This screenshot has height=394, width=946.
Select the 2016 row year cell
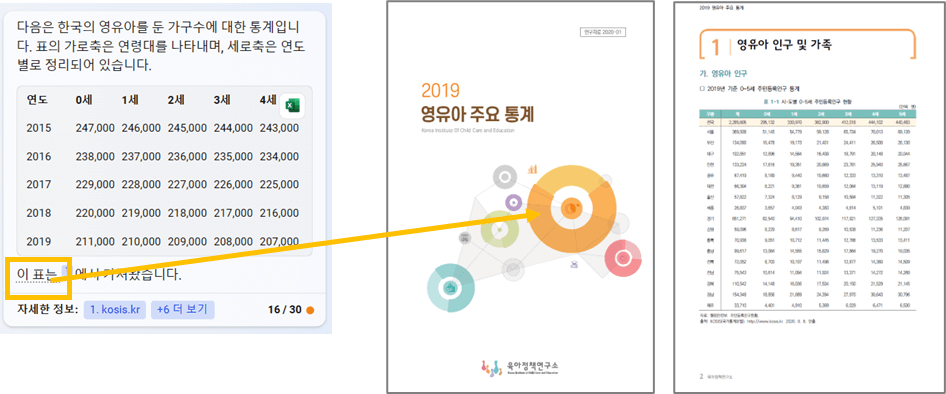(39, 156)
